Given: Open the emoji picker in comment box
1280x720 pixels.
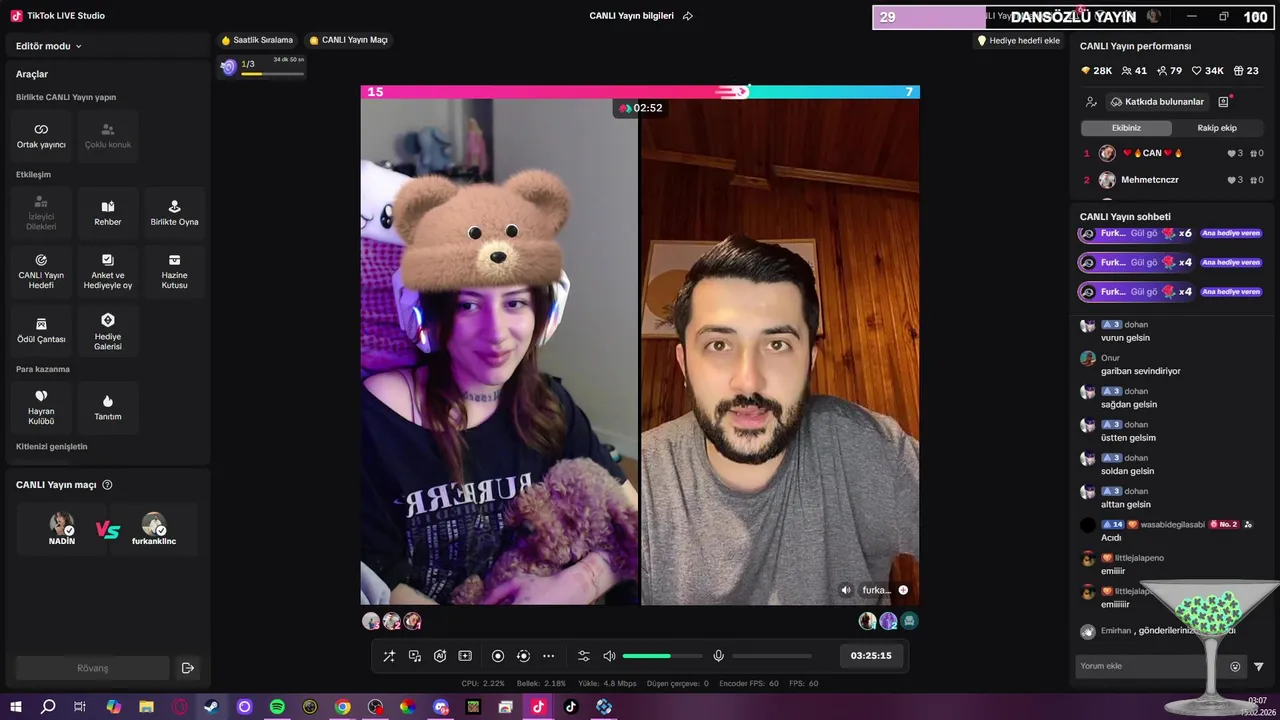Looking at the screenshot, I should 1235,667.
